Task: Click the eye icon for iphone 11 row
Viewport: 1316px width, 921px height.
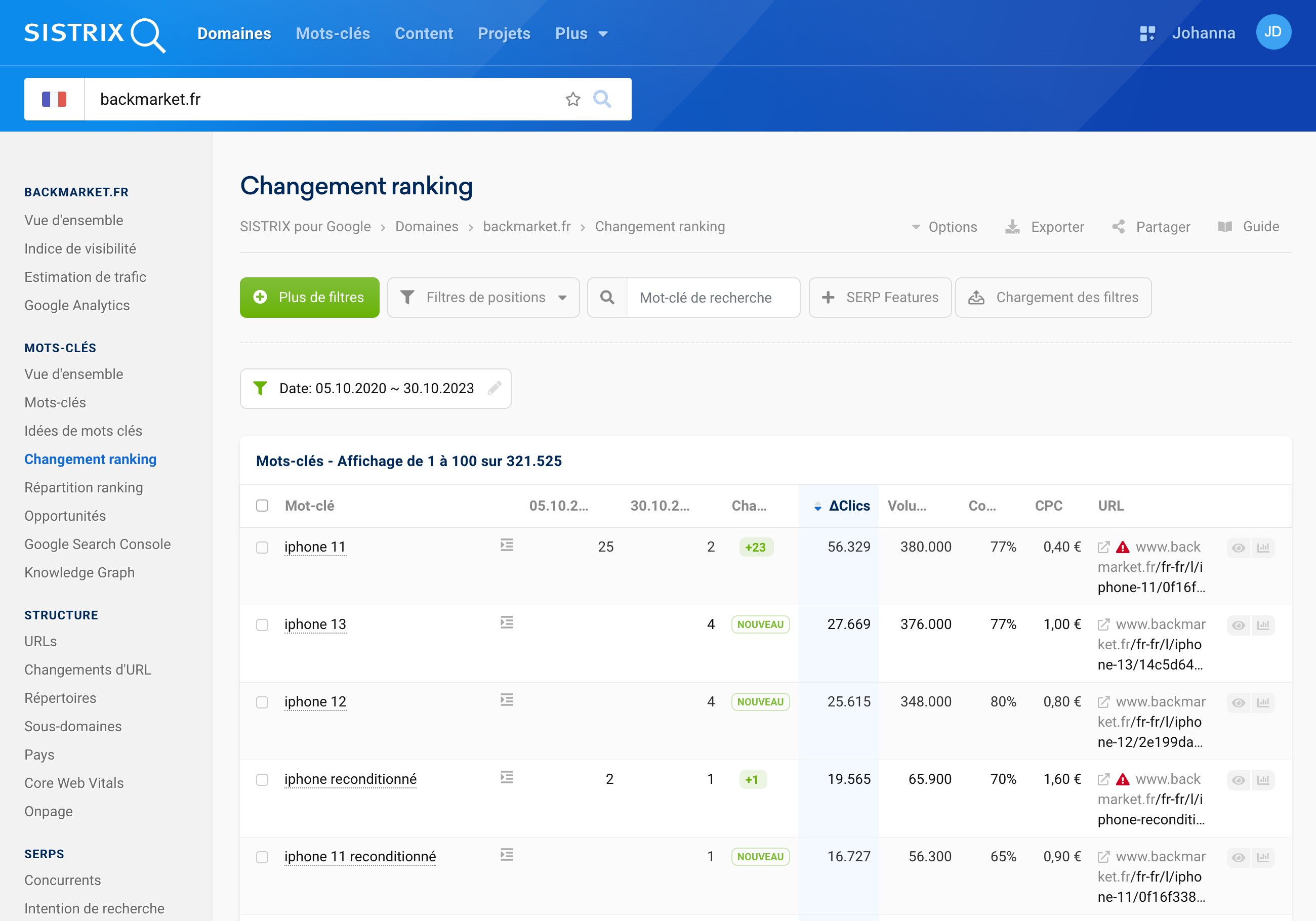Action: [x=1238, y=548]
